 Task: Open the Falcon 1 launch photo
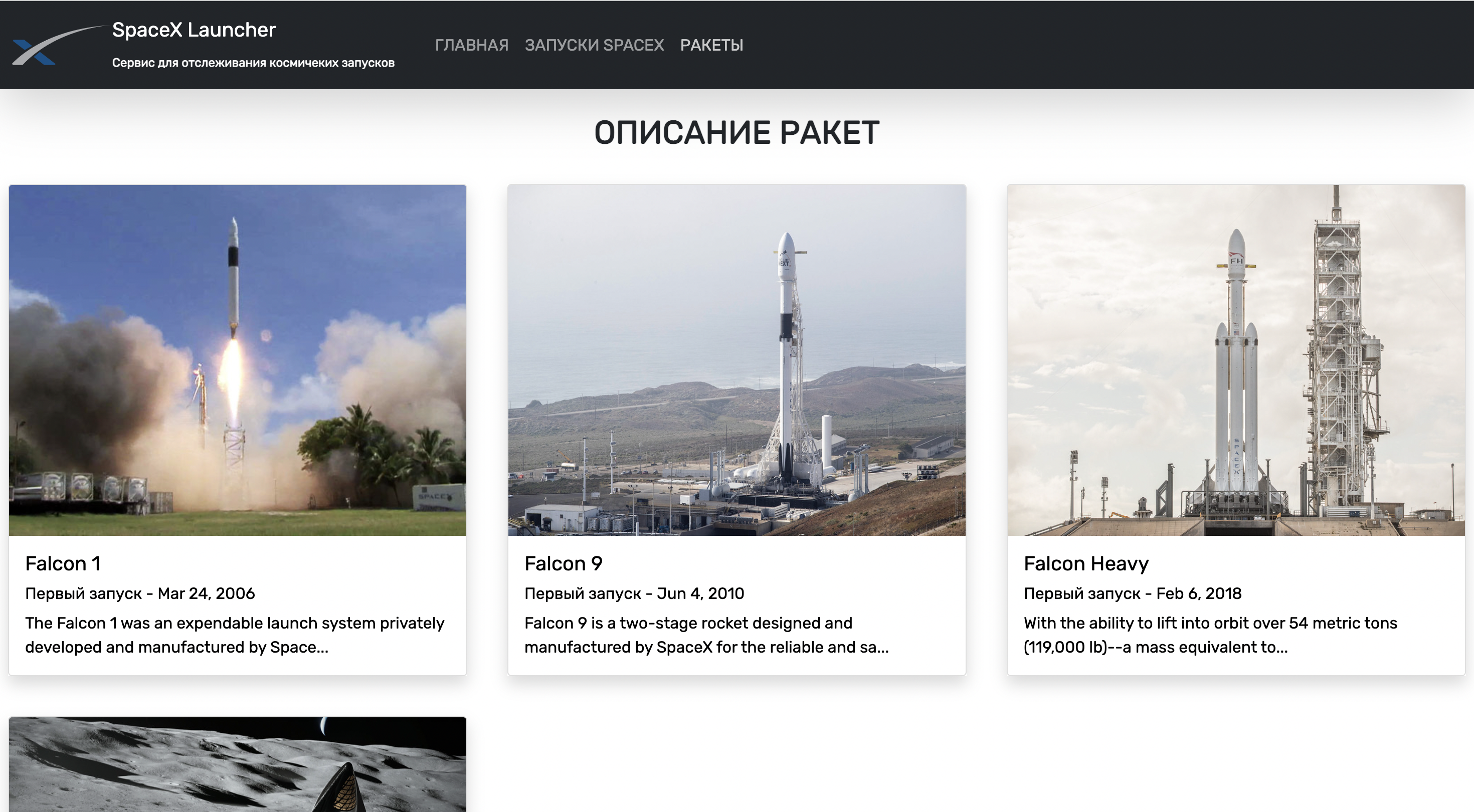click(x=238, y=360)
